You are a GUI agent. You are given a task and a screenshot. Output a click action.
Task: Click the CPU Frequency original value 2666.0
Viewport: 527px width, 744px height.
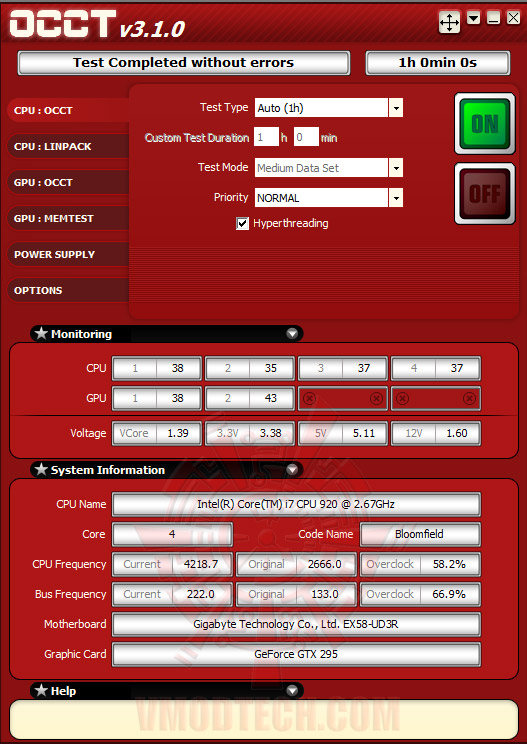325,564
